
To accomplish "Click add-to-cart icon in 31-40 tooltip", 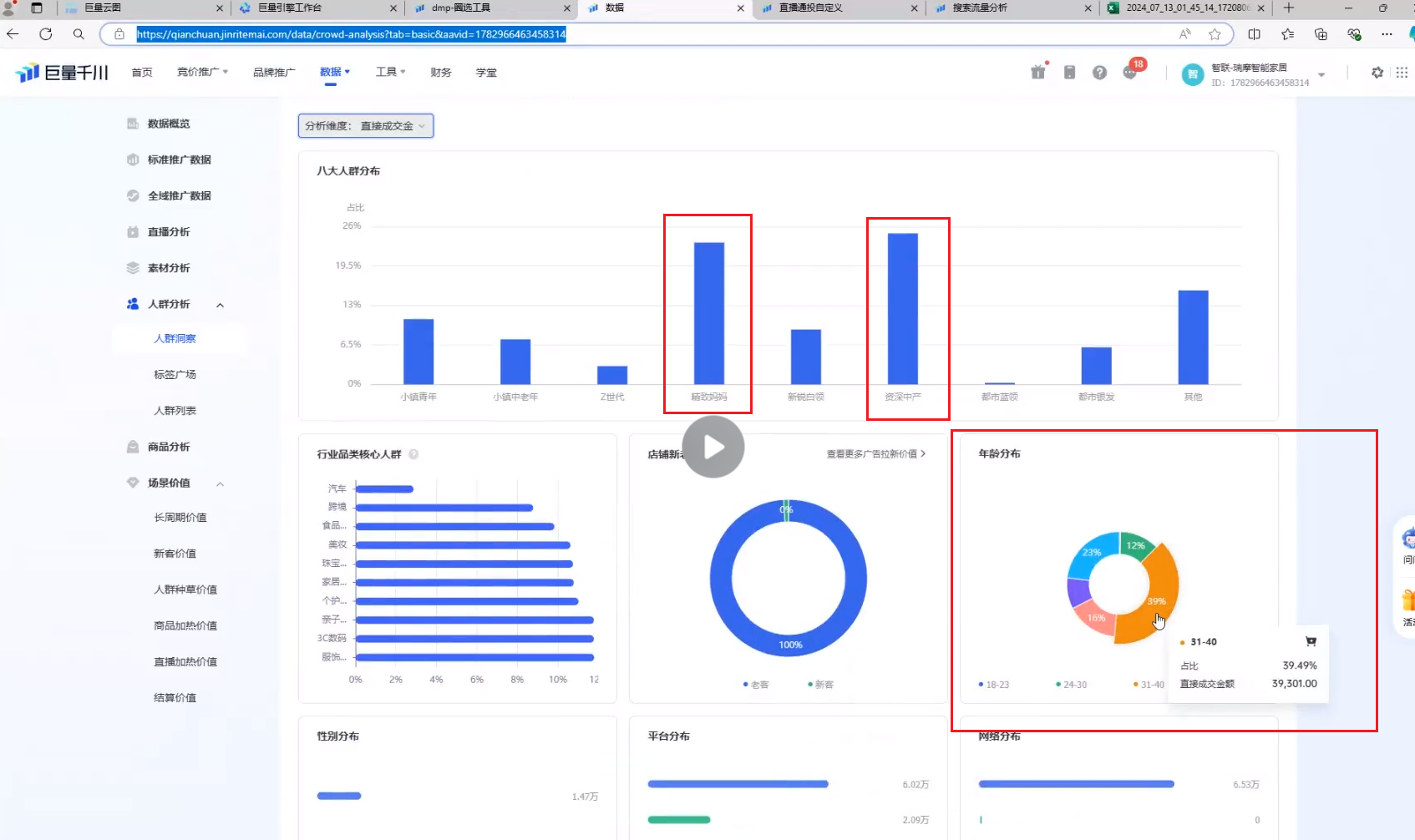I will click(1311, 641).
